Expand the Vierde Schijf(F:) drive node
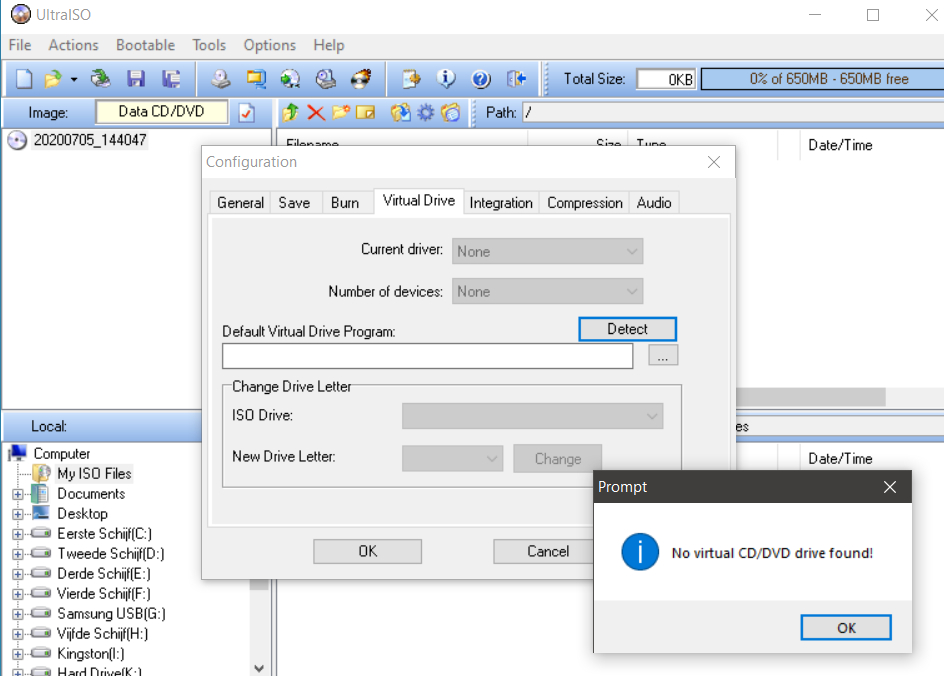 coord(17,594)
